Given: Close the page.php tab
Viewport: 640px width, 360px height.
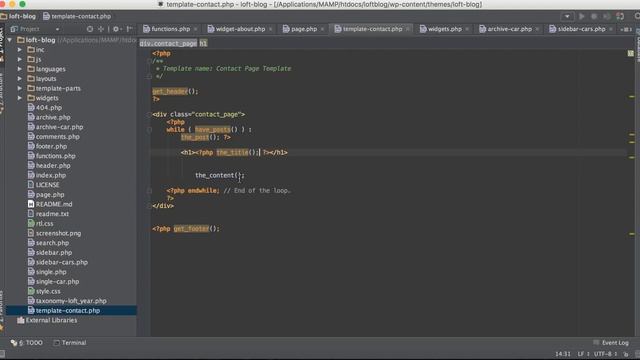Looking at the screenshot, I should pos(322,29).
